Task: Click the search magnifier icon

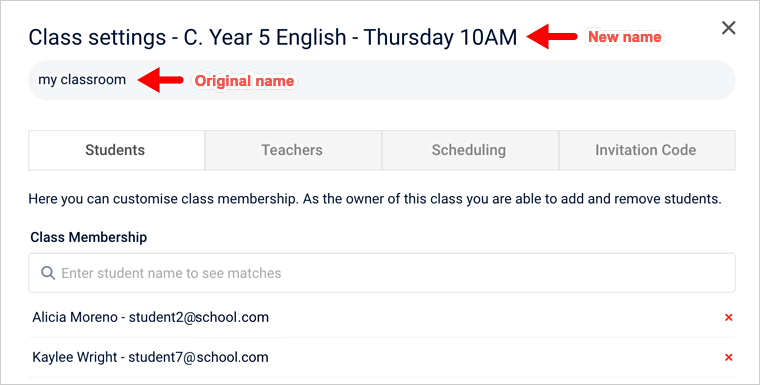Action: (48, 273)
